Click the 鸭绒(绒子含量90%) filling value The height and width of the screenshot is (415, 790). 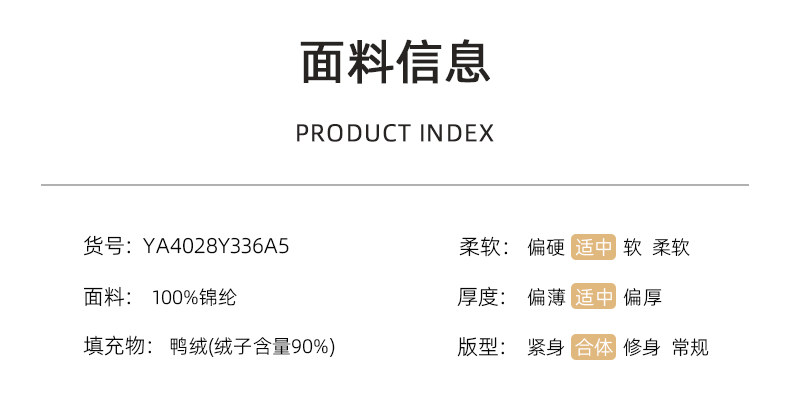tap(253, 347)
